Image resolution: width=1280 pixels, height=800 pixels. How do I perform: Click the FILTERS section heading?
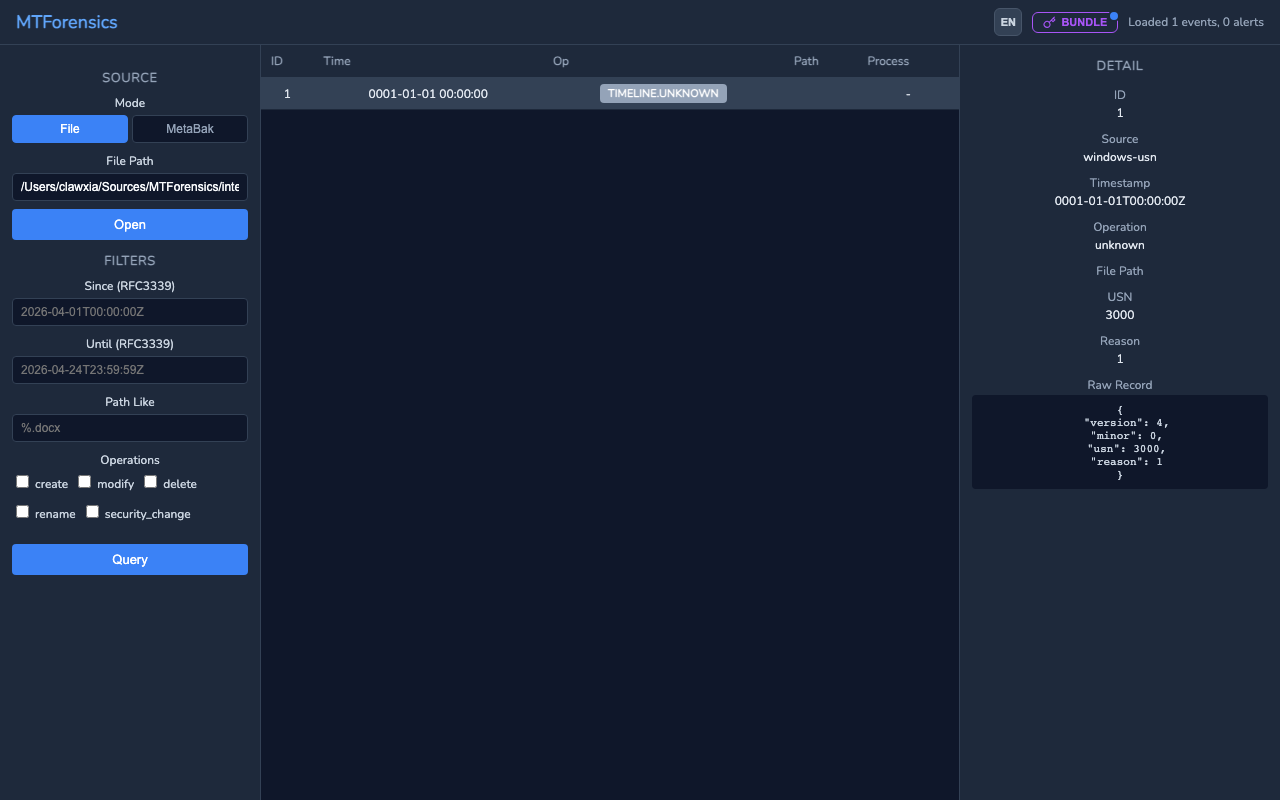point(130,261)
